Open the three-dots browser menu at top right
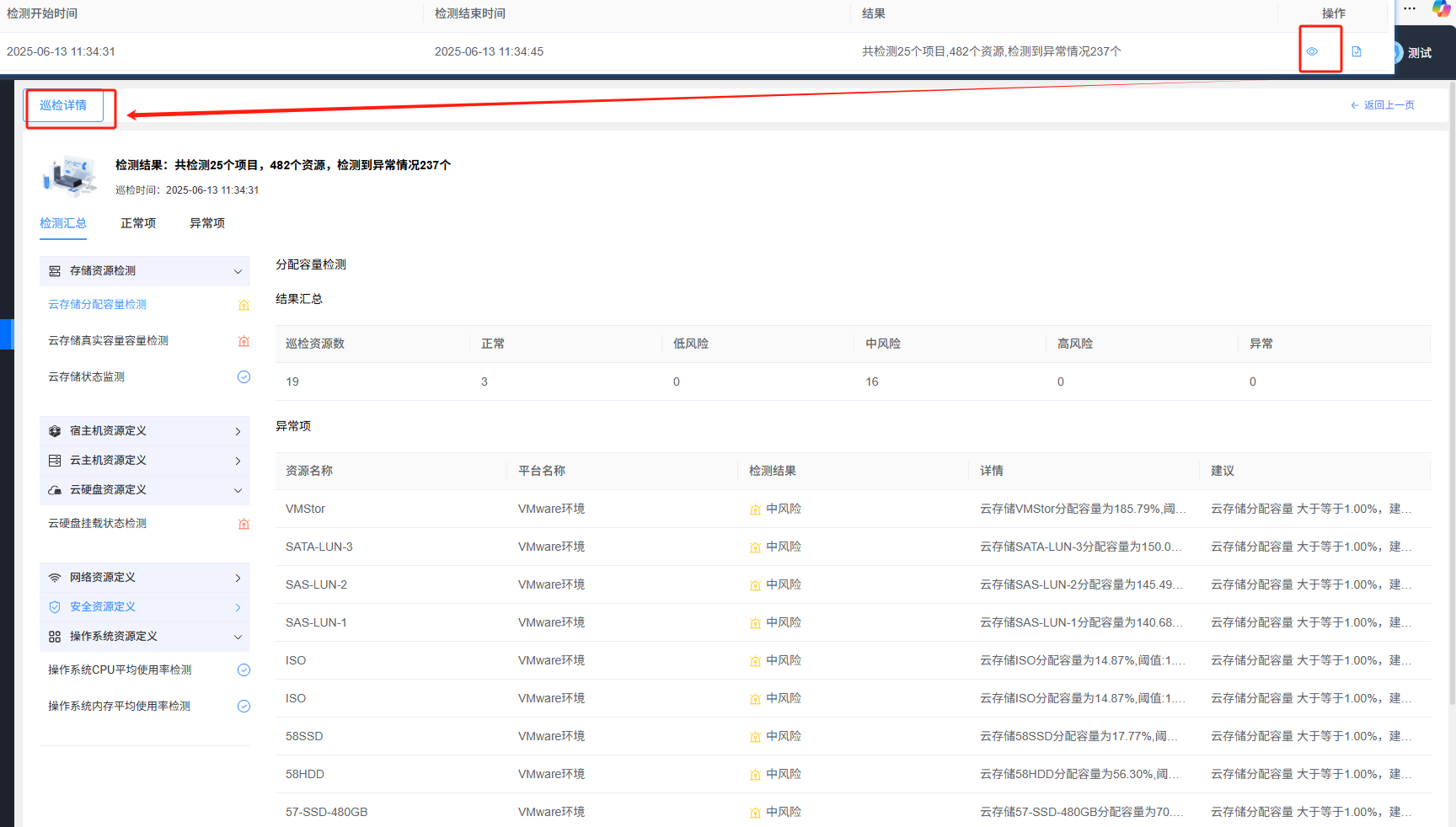This screenshot has height=827, width=1456. coord(1410,8)
